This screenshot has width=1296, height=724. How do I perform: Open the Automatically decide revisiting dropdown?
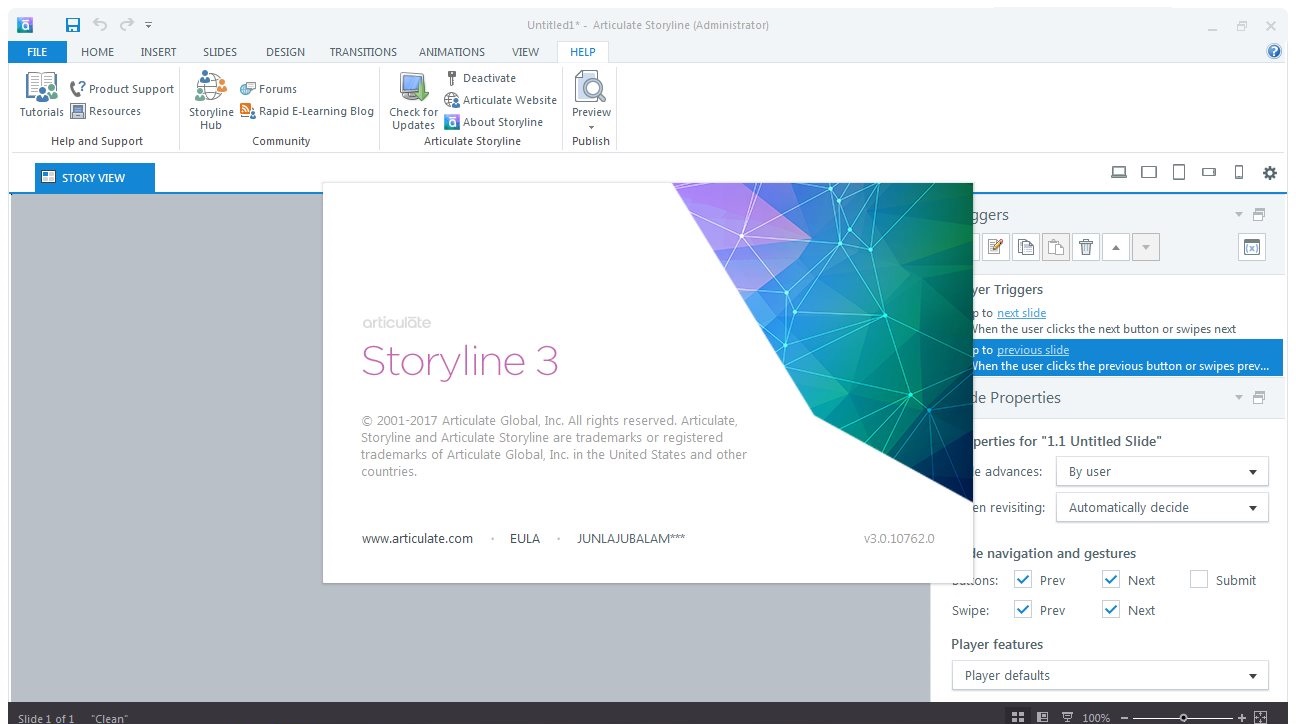tap(1162, 507)
